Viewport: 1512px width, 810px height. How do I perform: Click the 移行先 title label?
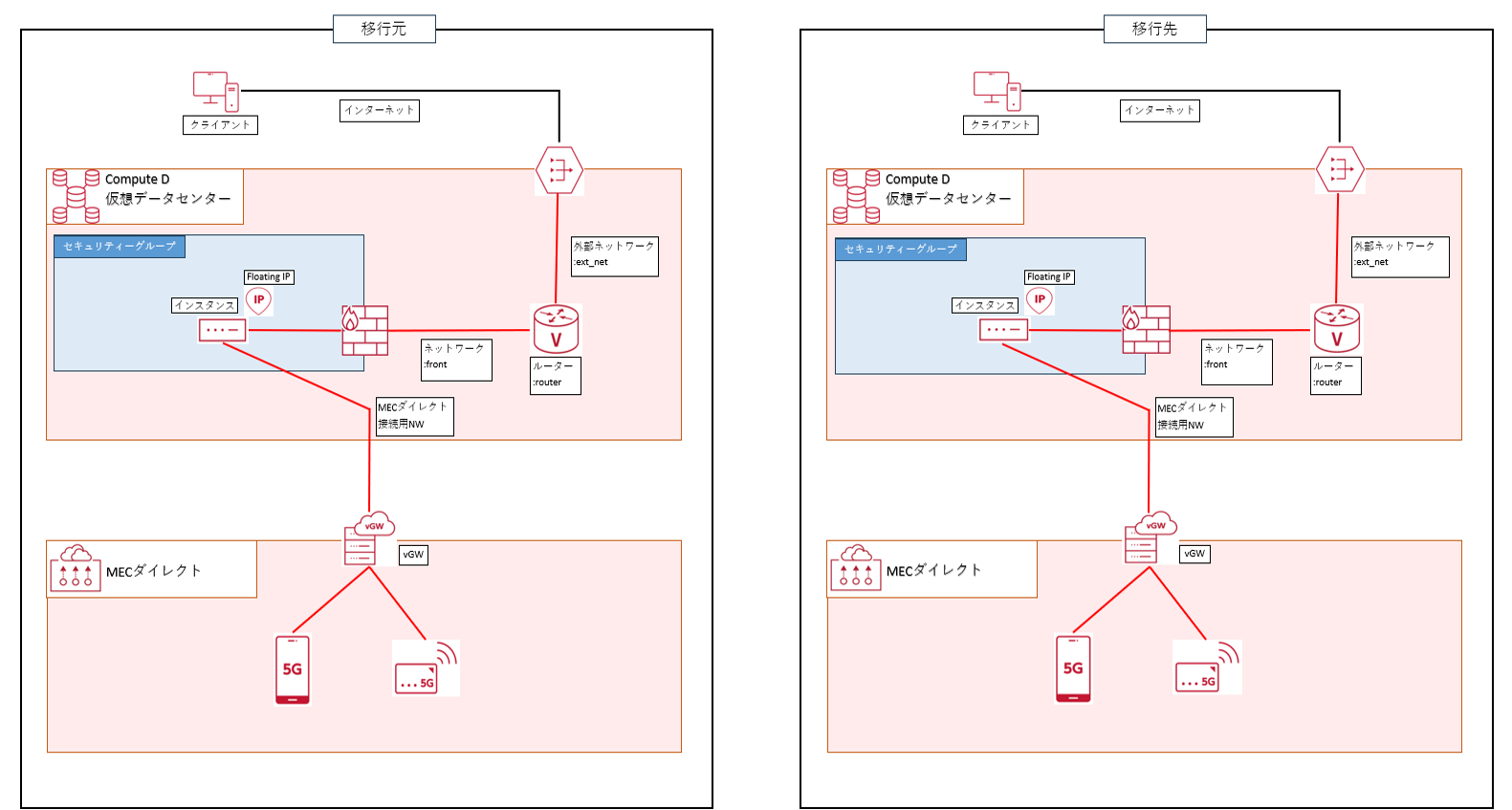click(x=1154, y=29)
